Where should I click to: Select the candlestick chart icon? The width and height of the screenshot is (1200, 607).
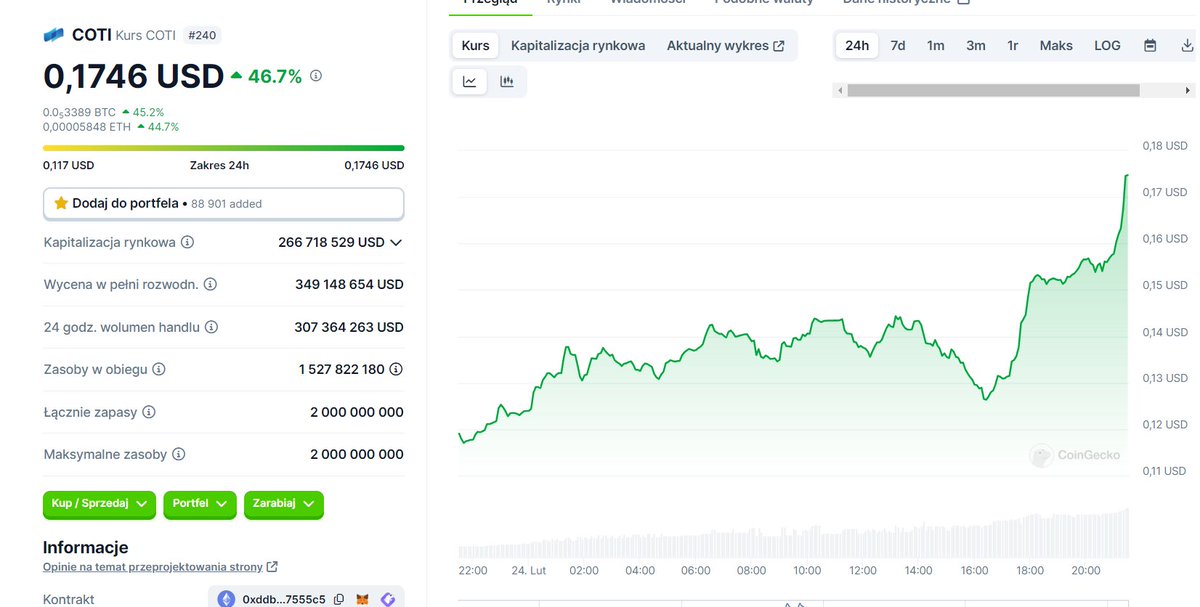507,81
